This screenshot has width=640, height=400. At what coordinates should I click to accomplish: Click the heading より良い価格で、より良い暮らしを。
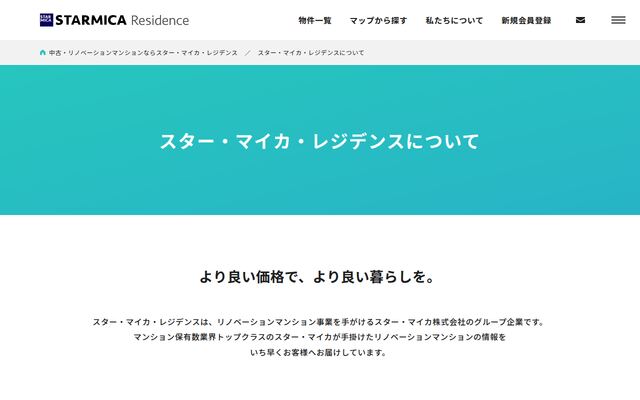click(316, 277)
